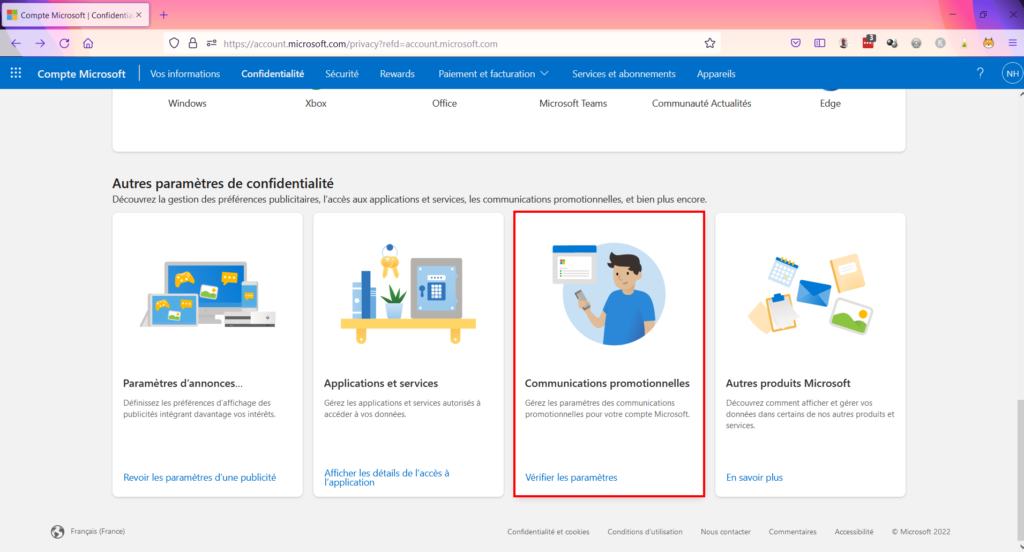Close the Compte Microsoft tab

[x=138, y=14]
